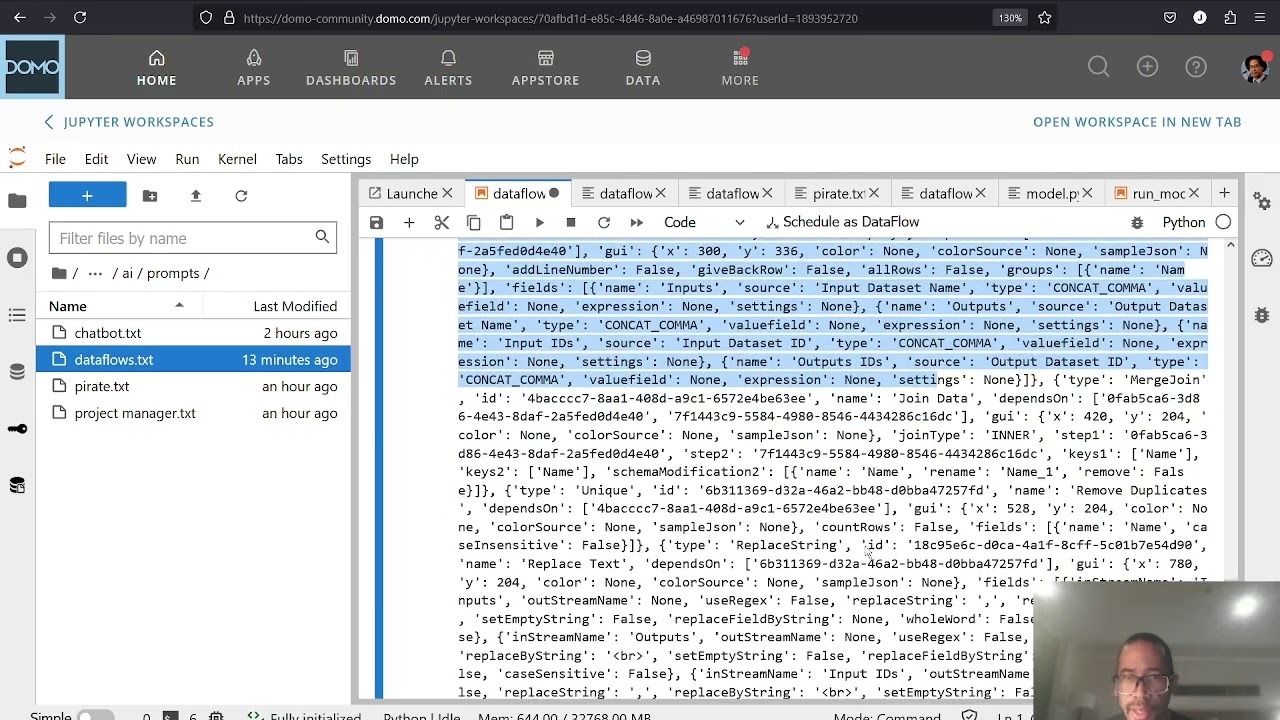Open the cell type Code dropdown
1280x720 pixels.
[x=704, y=222]
